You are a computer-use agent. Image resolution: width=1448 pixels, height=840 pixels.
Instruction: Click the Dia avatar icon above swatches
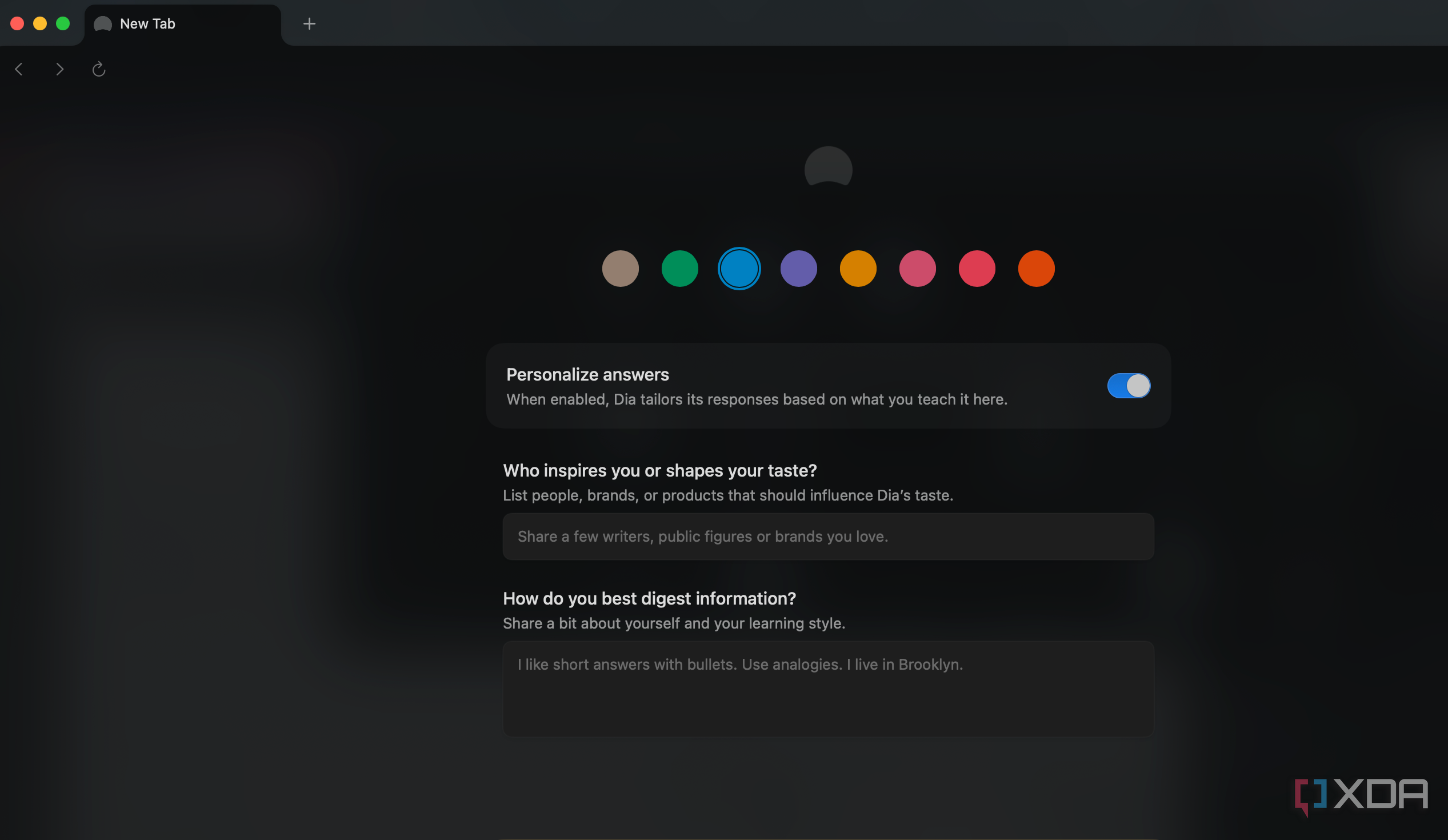coord(828,167)
